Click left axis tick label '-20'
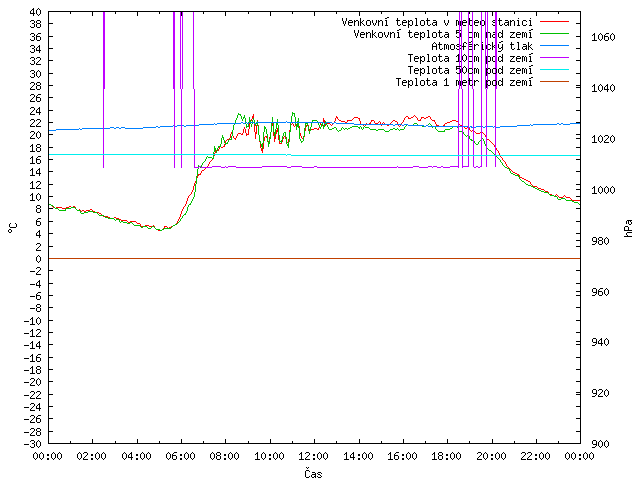The image size is (640, 480). [x=33, y=382]
